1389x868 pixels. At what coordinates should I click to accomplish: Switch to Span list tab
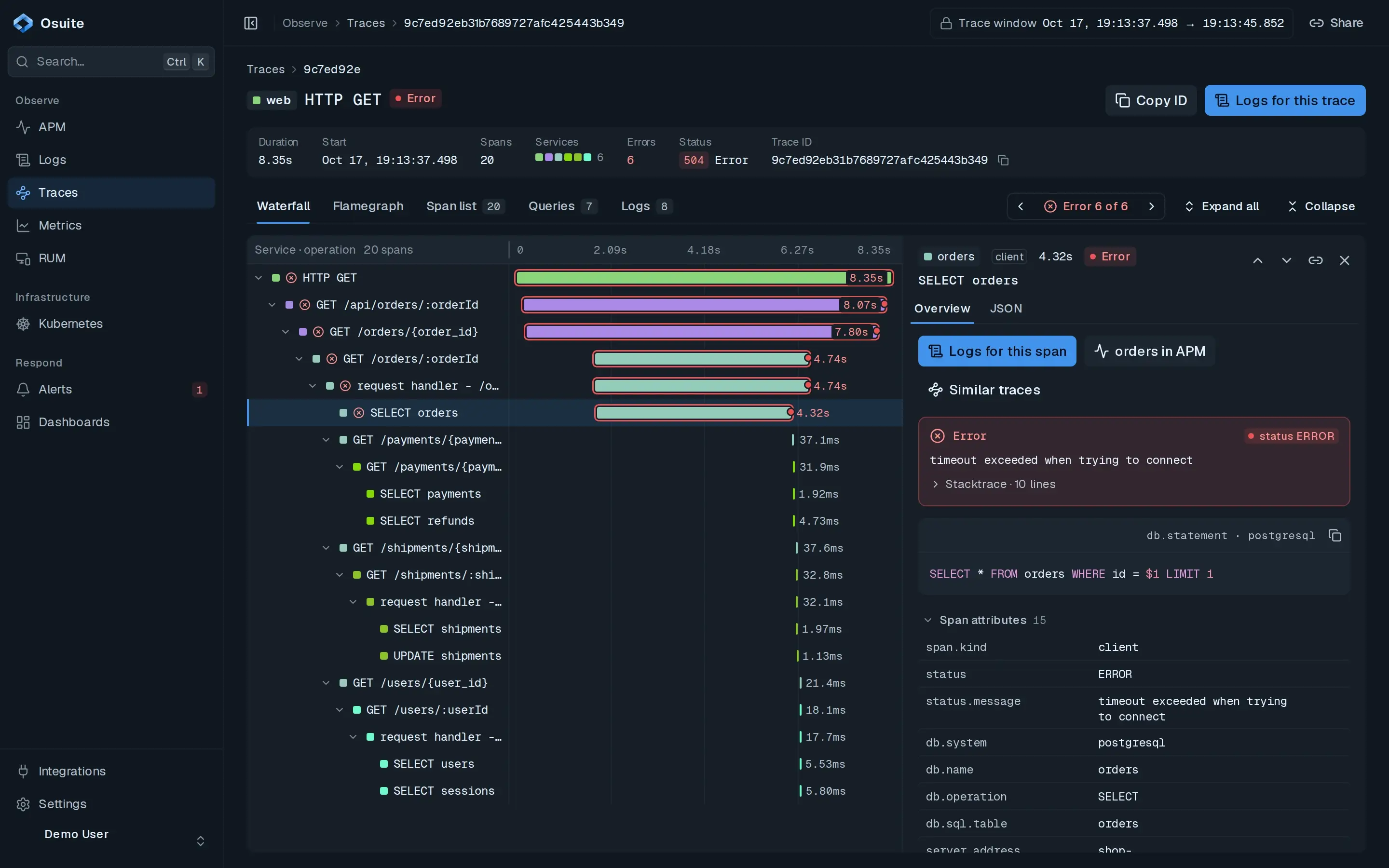465,206
